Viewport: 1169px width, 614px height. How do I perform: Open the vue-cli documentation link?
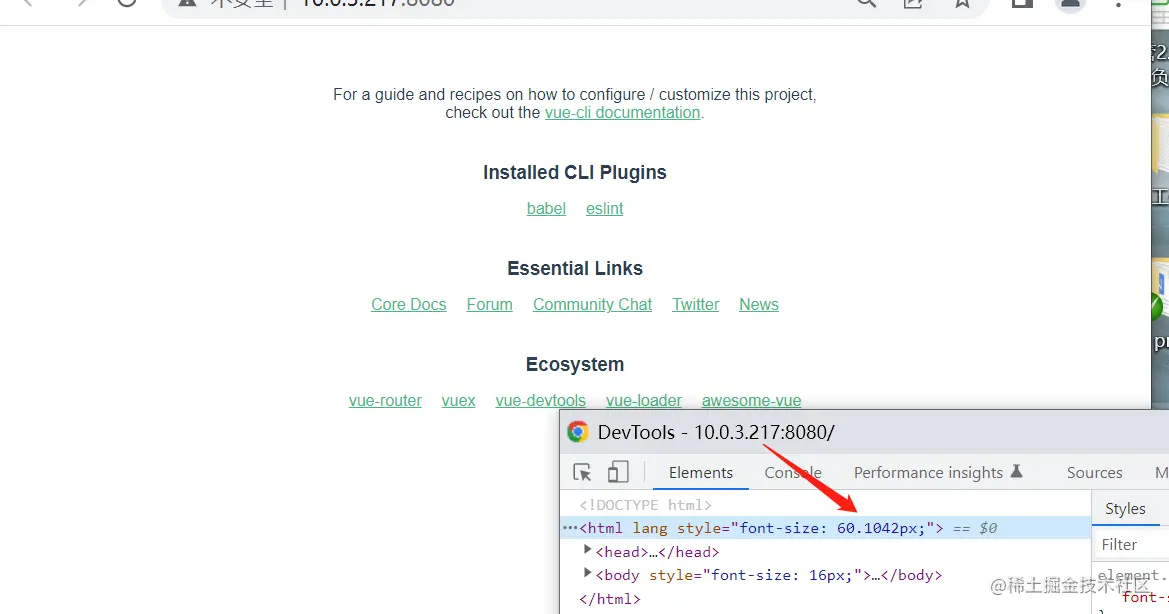(623, 113)
